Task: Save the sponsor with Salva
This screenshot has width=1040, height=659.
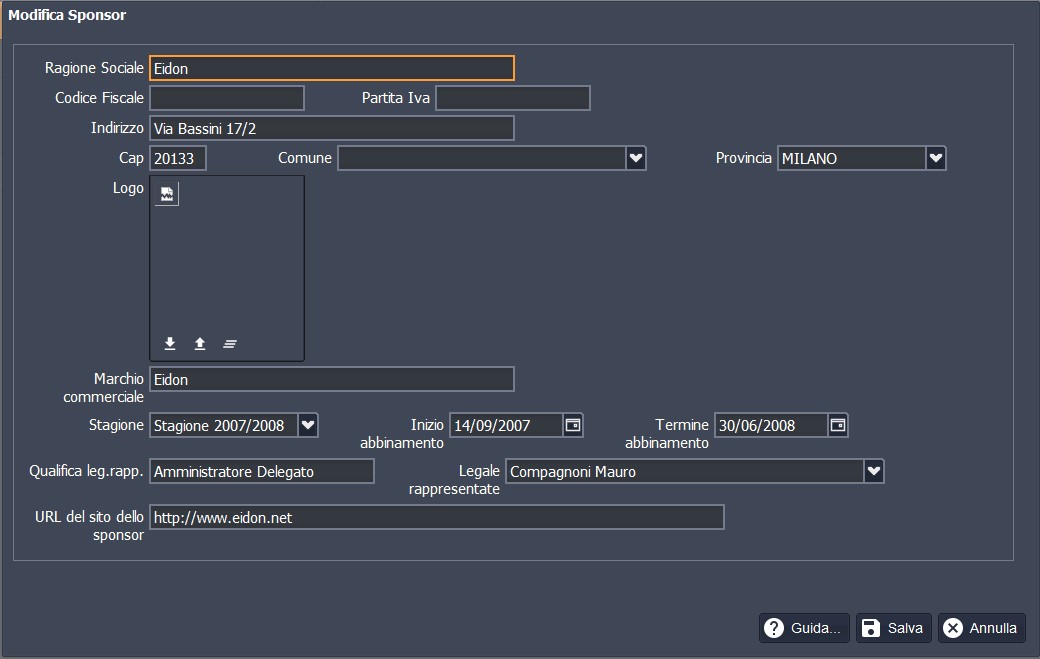Action: 893,628
